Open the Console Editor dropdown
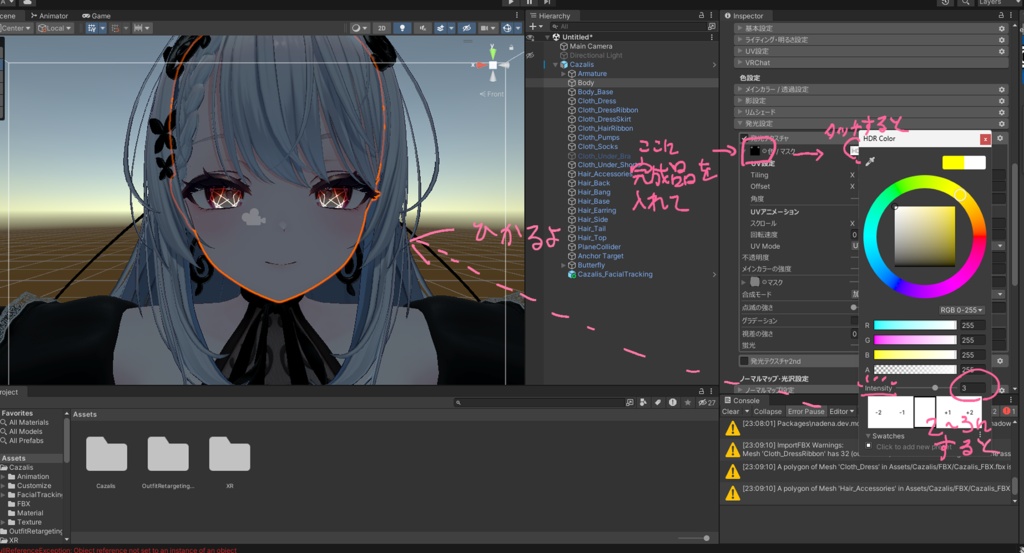This screenshot has width=1024, height=553. (842, 411)
